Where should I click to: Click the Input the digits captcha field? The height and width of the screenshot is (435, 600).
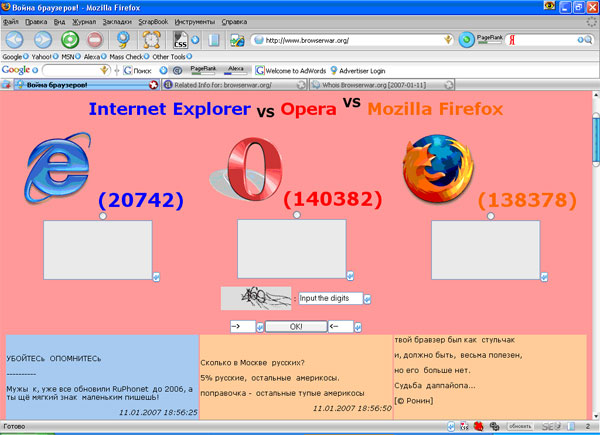330,298
